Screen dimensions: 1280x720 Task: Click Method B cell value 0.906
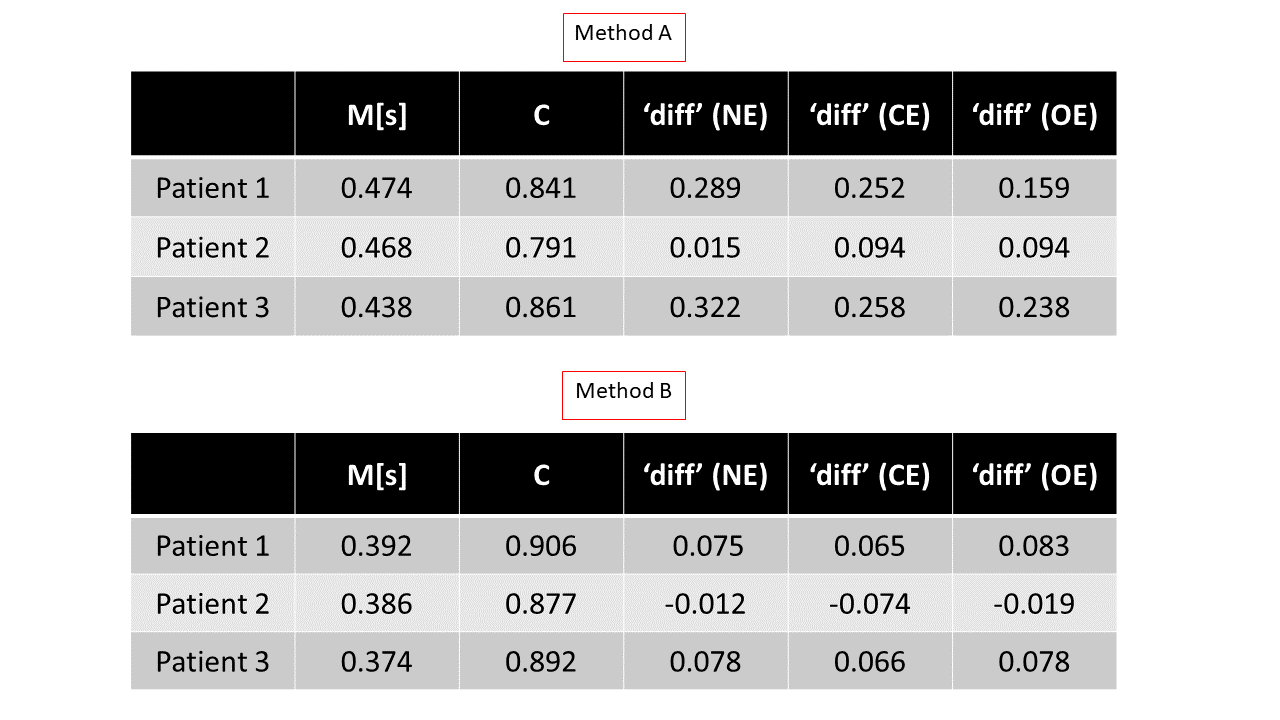(541, 546)
